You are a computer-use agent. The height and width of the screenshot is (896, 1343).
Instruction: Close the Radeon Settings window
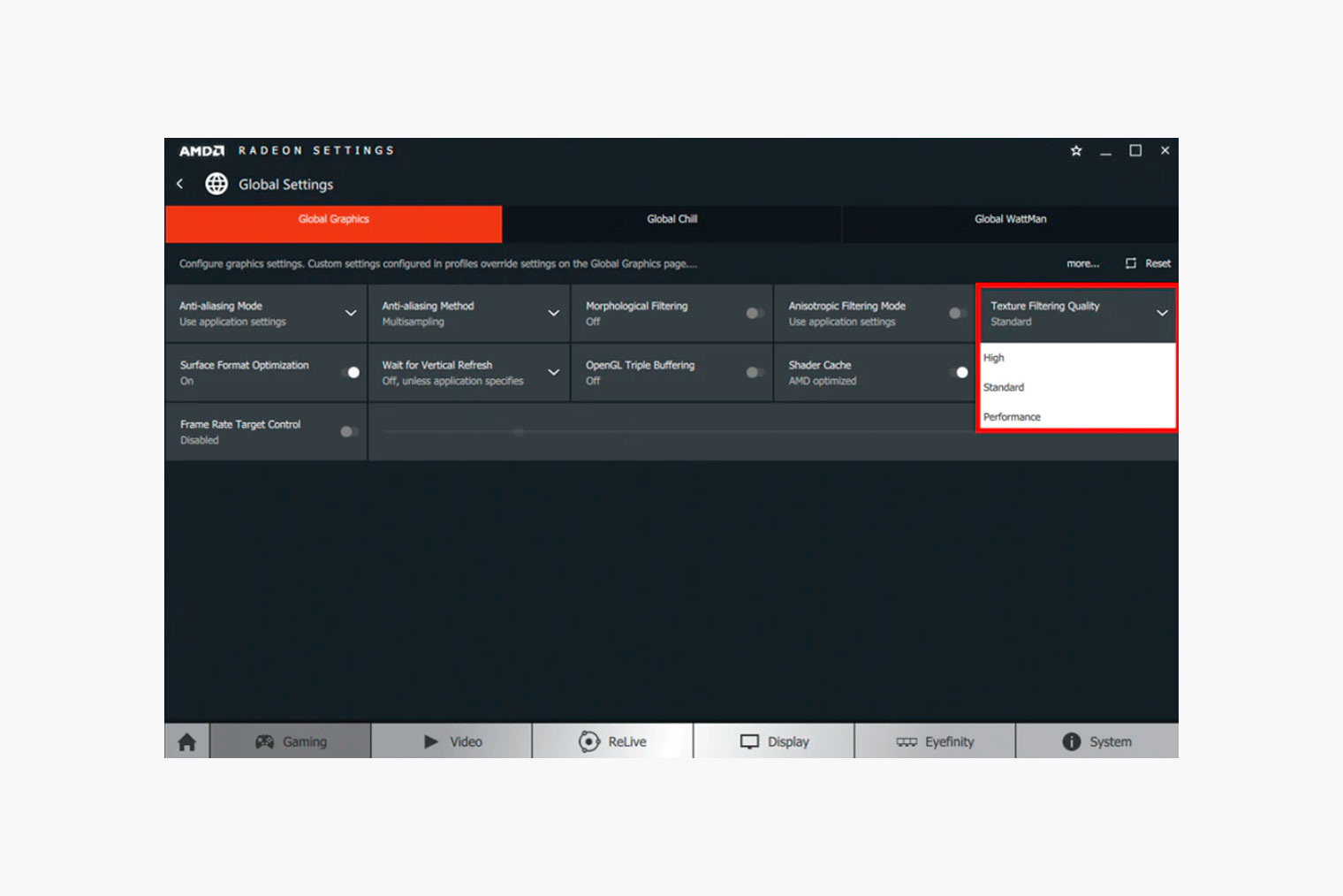coord(1165,151)
